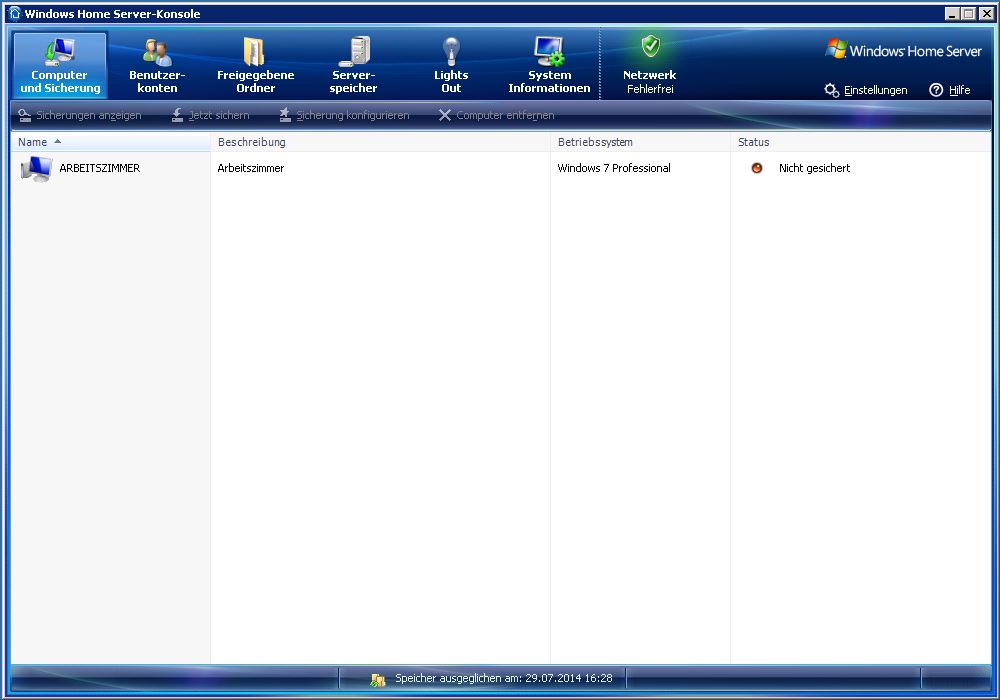
Task: Close the Windows Home Server-Konsole window
Action: (x=985, y=13)
